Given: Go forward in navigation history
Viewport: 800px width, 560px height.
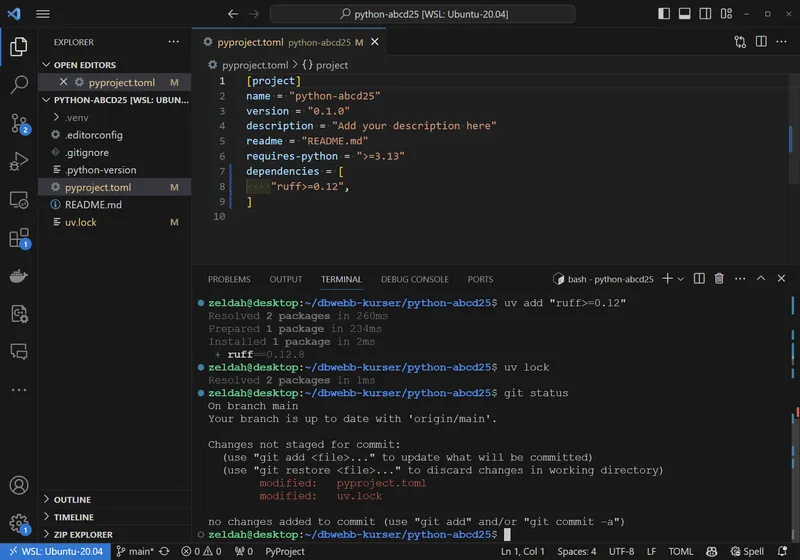Looking at the screenshot, I should (x=254, y=14).
